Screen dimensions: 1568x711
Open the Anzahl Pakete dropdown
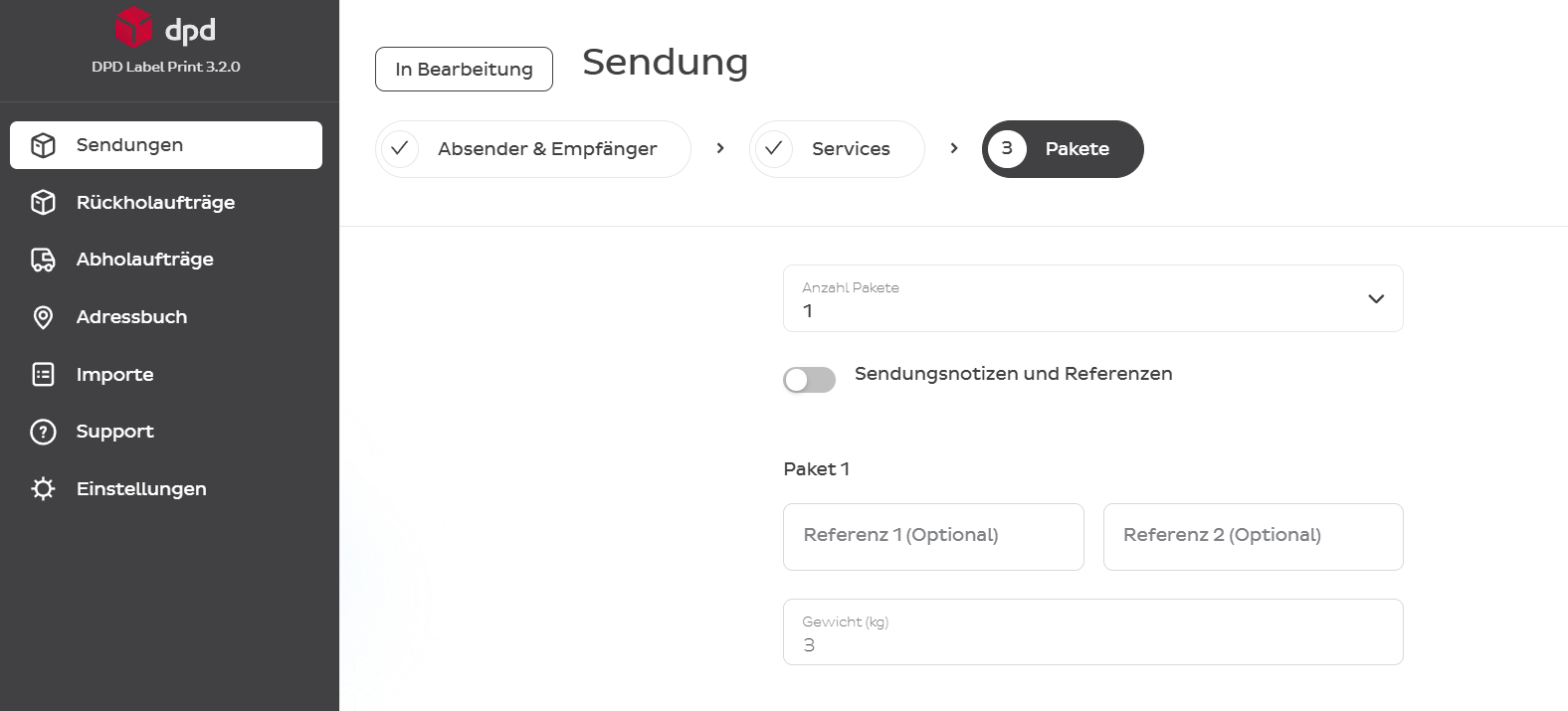tap(1092, 298)
